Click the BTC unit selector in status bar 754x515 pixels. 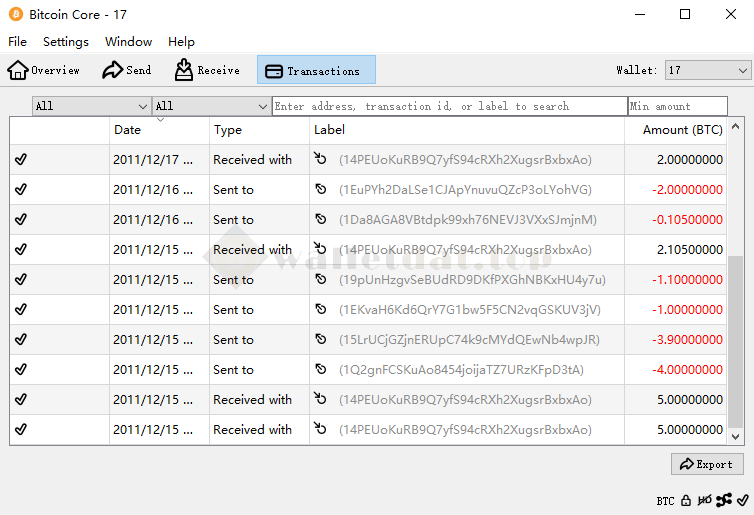(665, 501)
